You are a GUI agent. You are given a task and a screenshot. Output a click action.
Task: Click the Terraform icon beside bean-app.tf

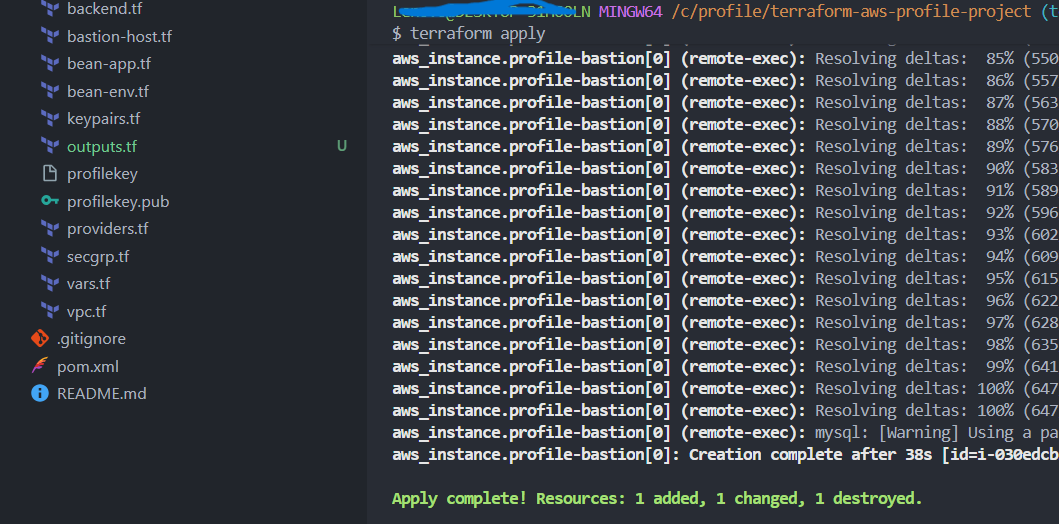click(x=50, y=63)
